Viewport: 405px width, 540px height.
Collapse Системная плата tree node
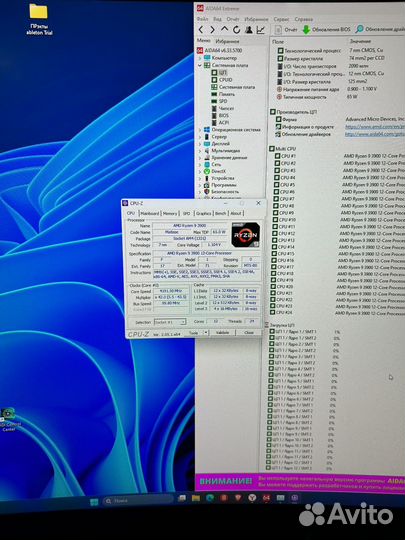(x=200, y=65)
